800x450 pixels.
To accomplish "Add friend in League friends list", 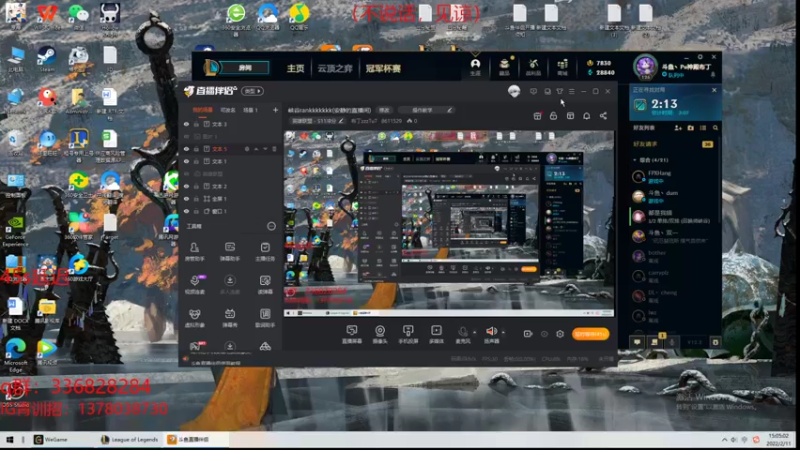I will (678, 128).
